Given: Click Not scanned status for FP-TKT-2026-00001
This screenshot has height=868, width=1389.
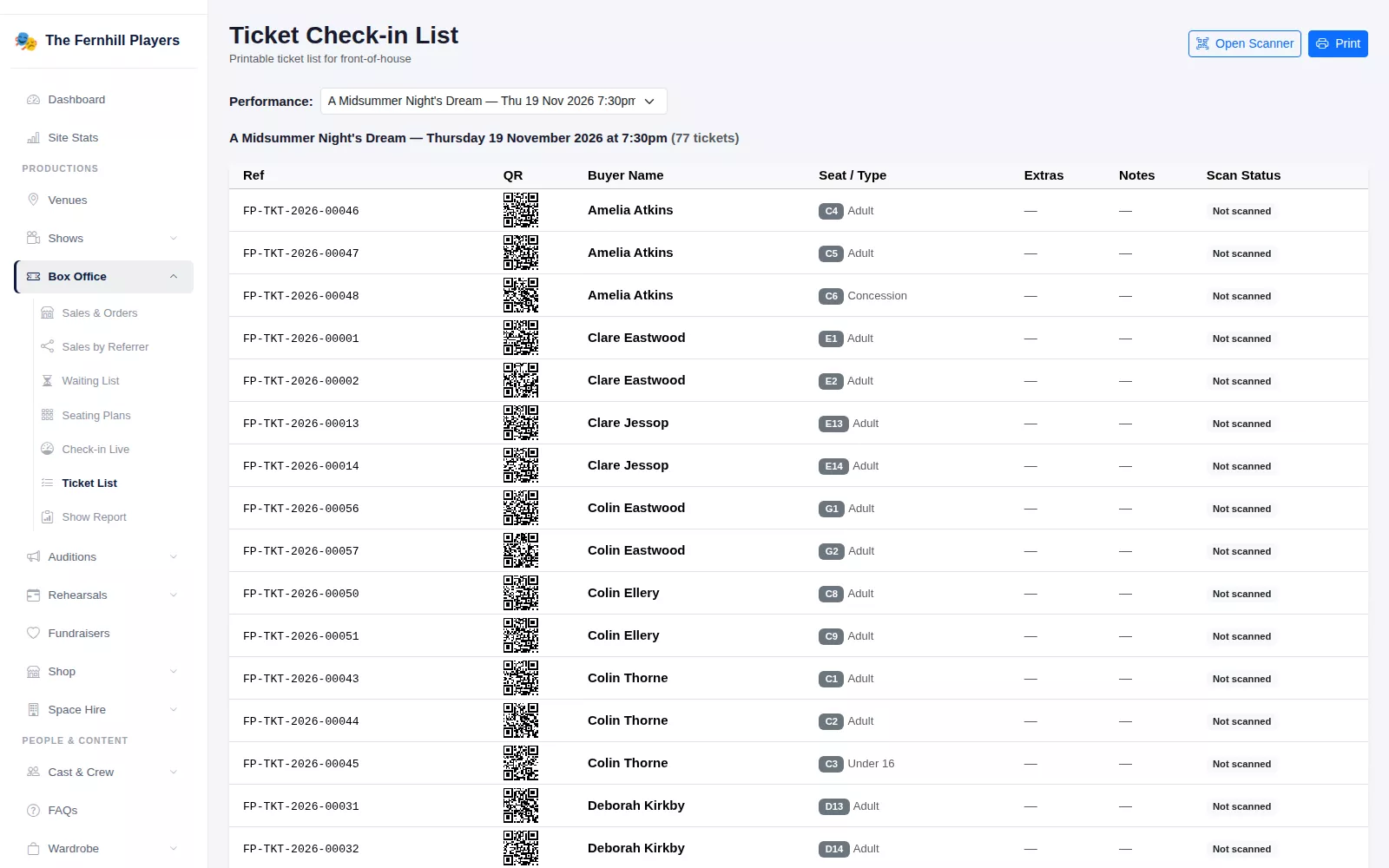Looking at the screenshot, I should click(1241, 339).
